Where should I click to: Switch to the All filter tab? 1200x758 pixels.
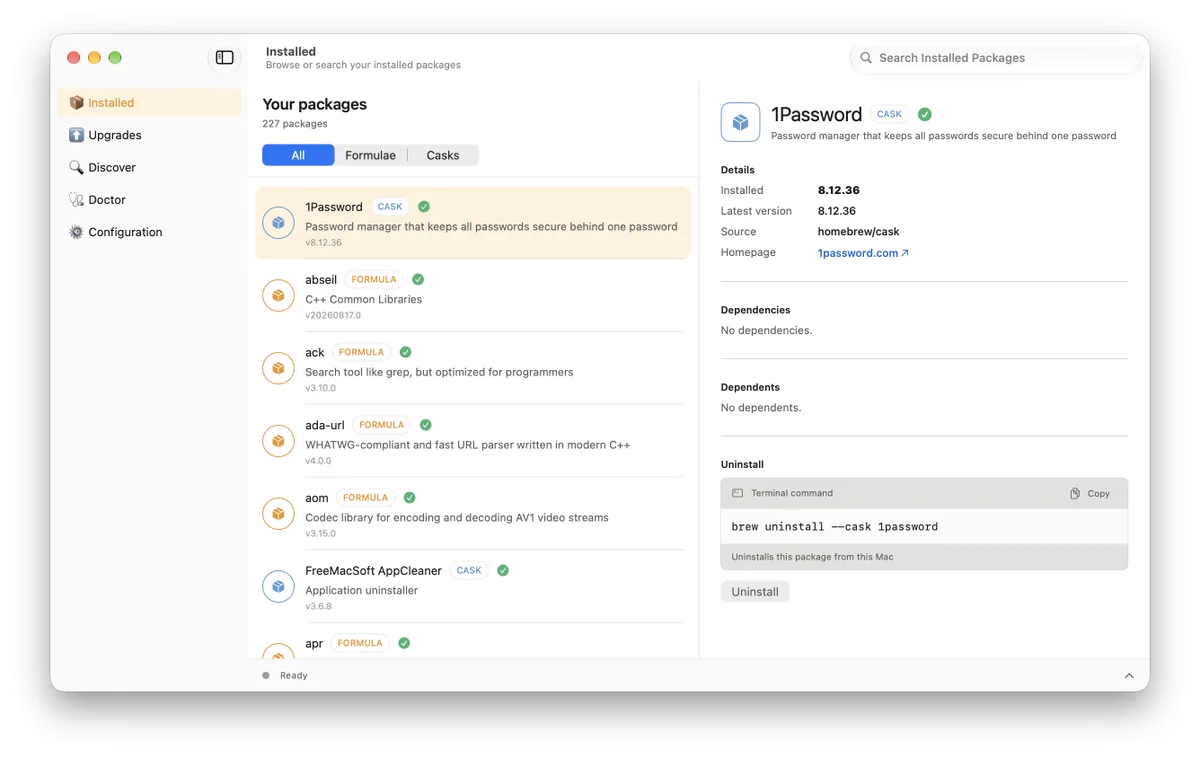[298, 155]
